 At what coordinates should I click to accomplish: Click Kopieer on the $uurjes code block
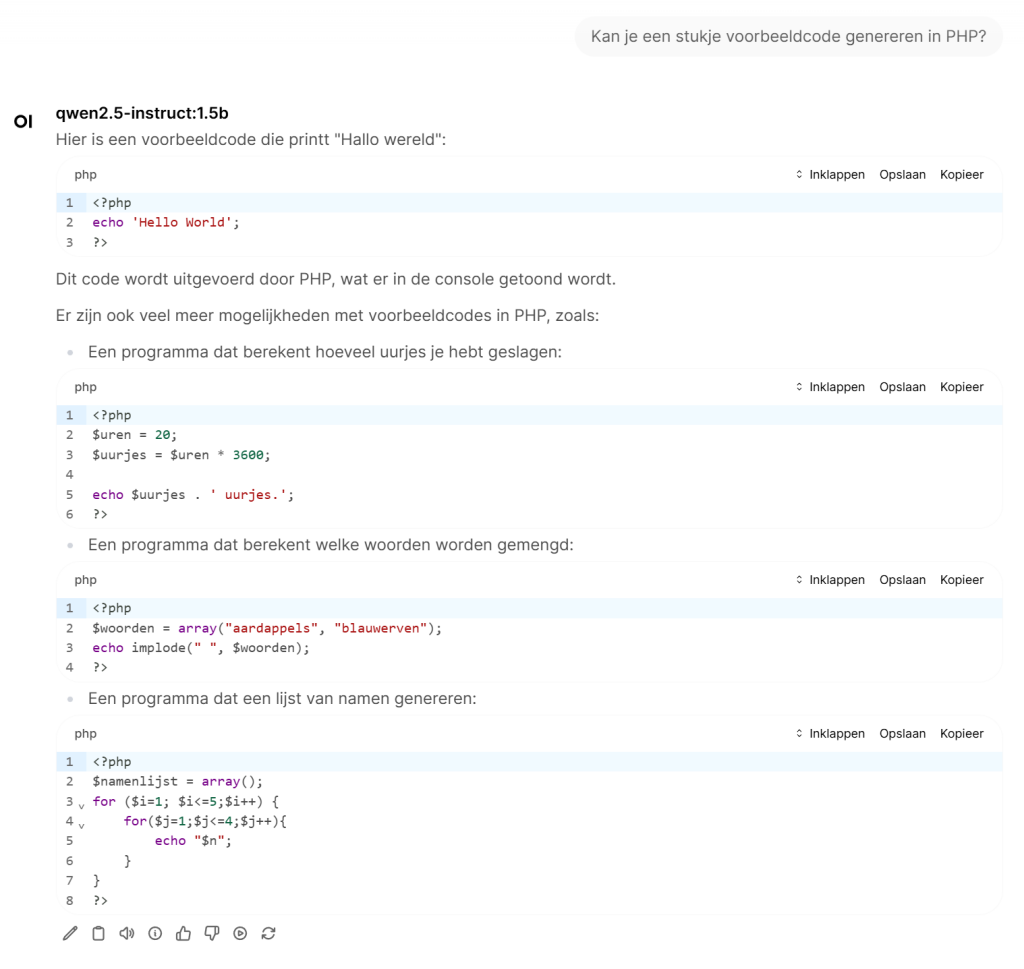[x=961, y=387]
